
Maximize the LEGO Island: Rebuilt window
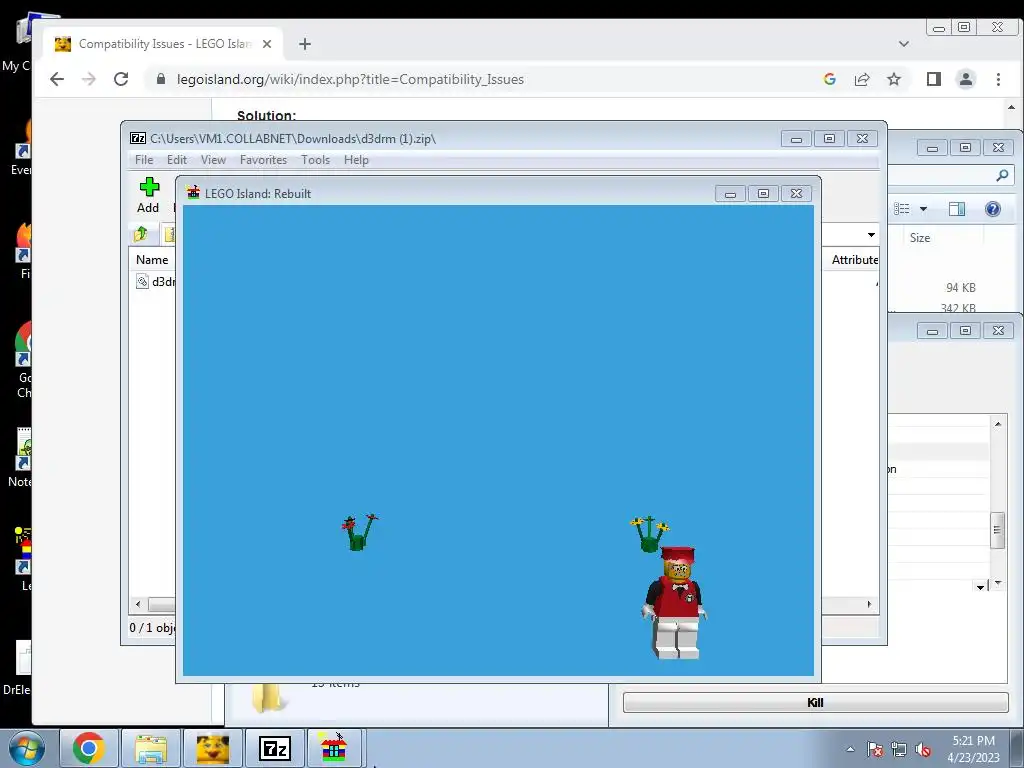pyautogui.click(x=763, y=194)
